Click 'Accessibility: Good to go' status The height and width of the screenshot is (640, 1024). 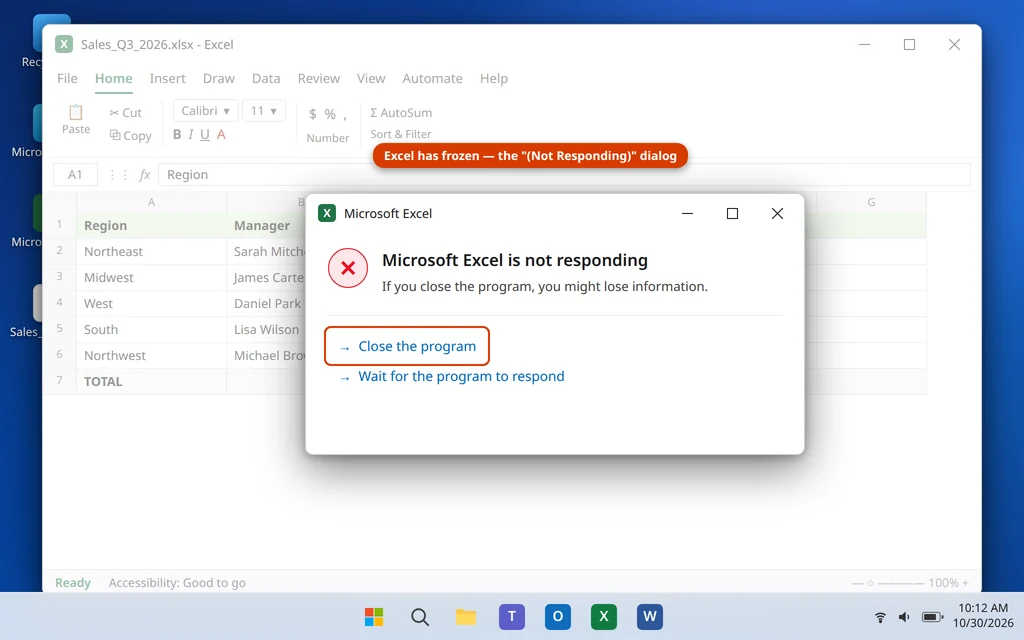coord(177,583)
